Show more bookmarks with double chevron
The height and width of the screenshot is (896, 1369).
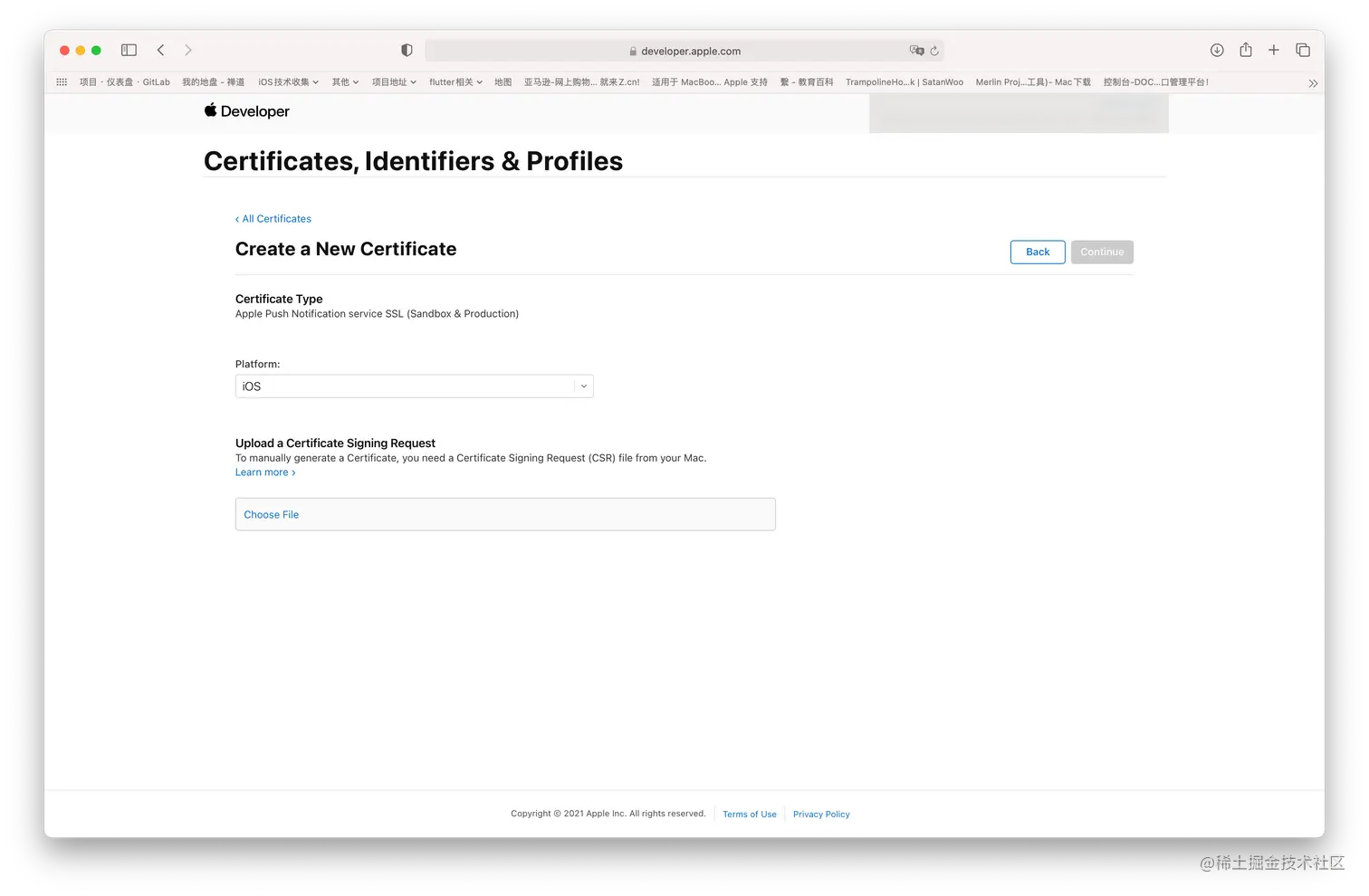pos(1313,83)
